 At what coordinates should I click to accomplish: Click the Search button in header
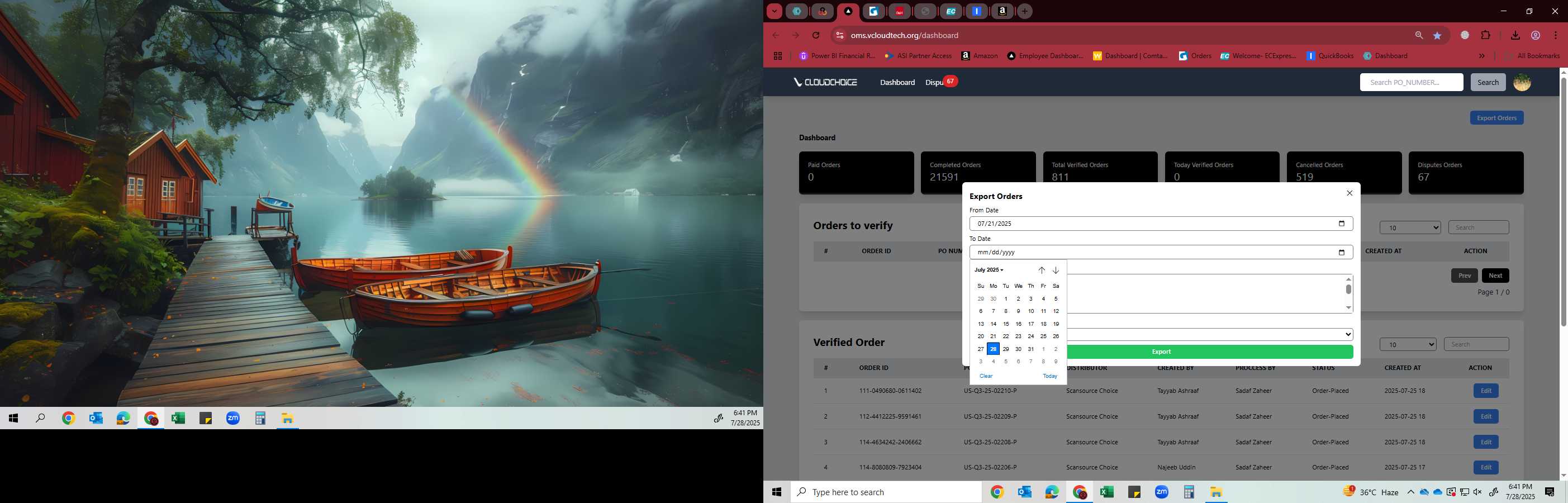click(1488, 82)
